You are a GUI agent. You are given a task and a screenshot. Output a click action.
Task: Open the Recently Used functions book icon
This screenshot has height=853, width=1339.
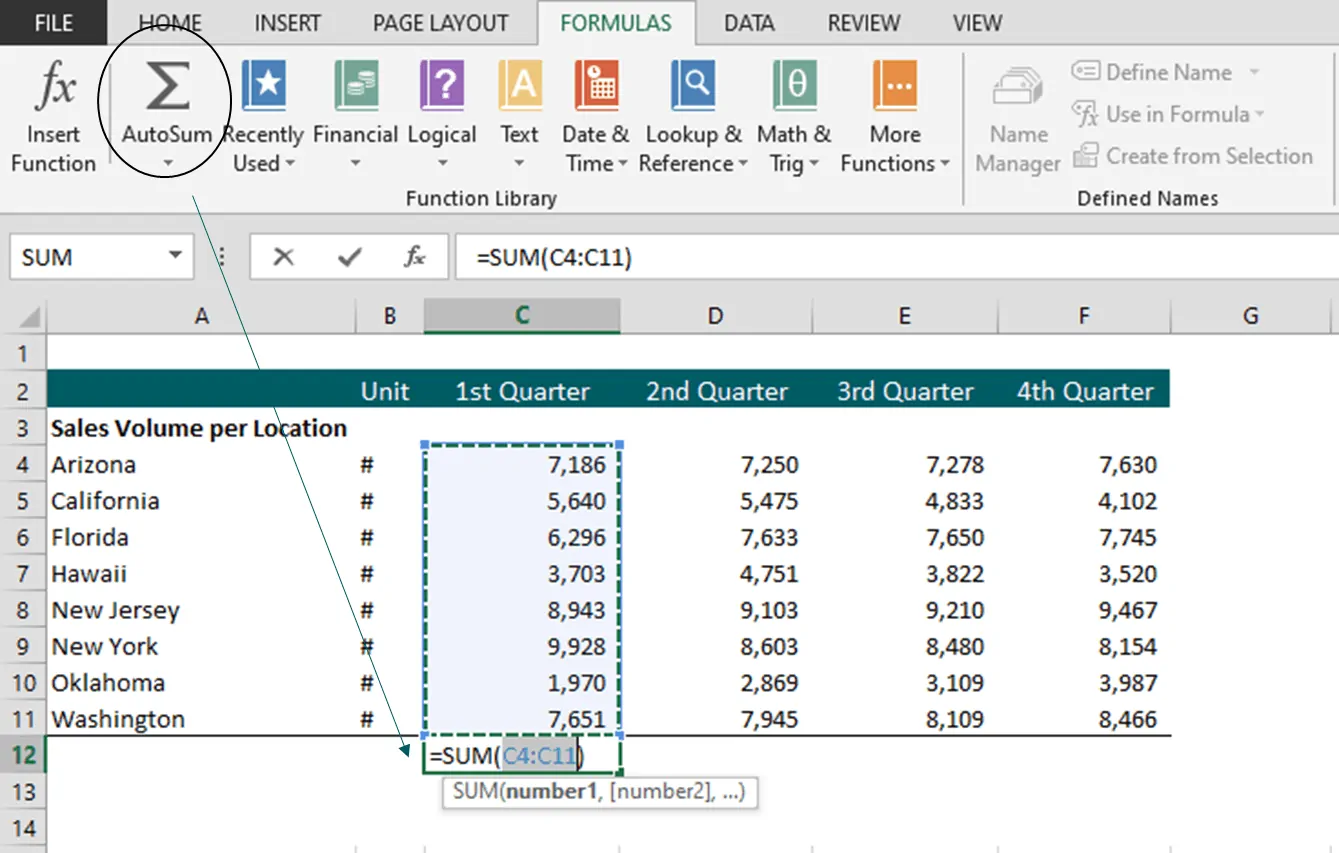264,86
